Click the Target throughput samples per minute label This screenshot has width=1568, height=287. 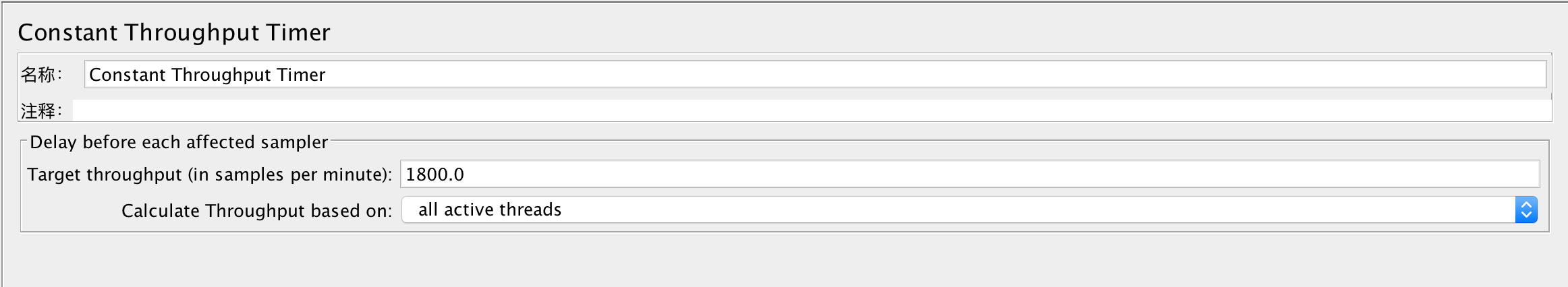point(209,174)
